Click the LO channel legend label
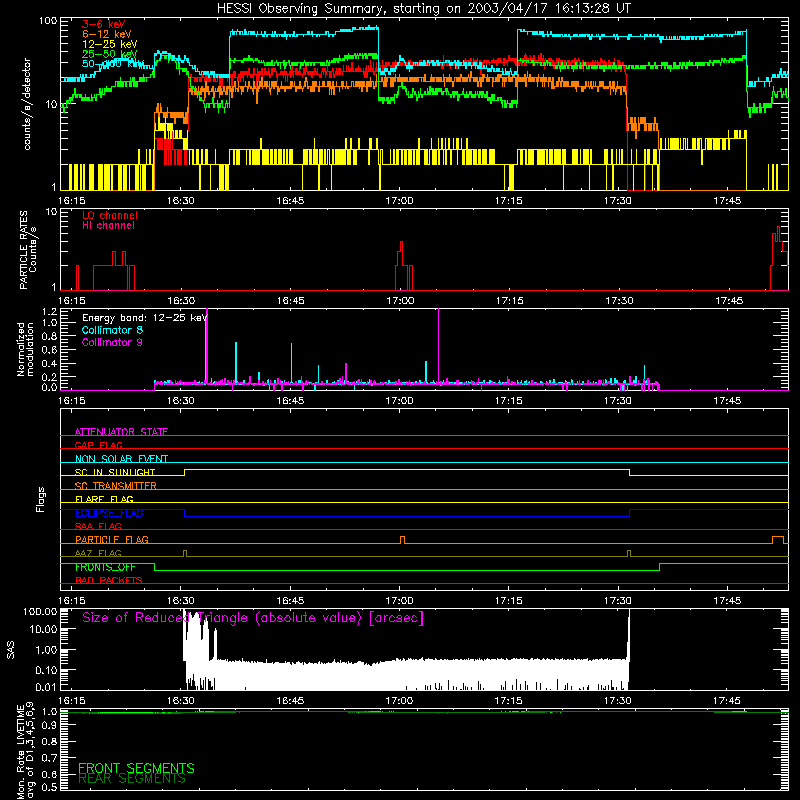This screenshot has height=800, width=800. pos(110,215)
